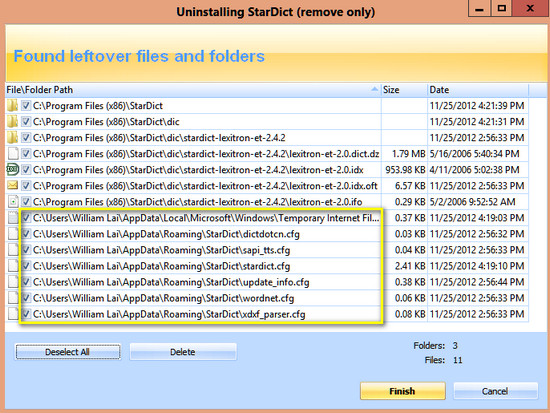The image size is (550, 413).
Task: Click file icon beside stardict.cfg
Action: [13, 266]
